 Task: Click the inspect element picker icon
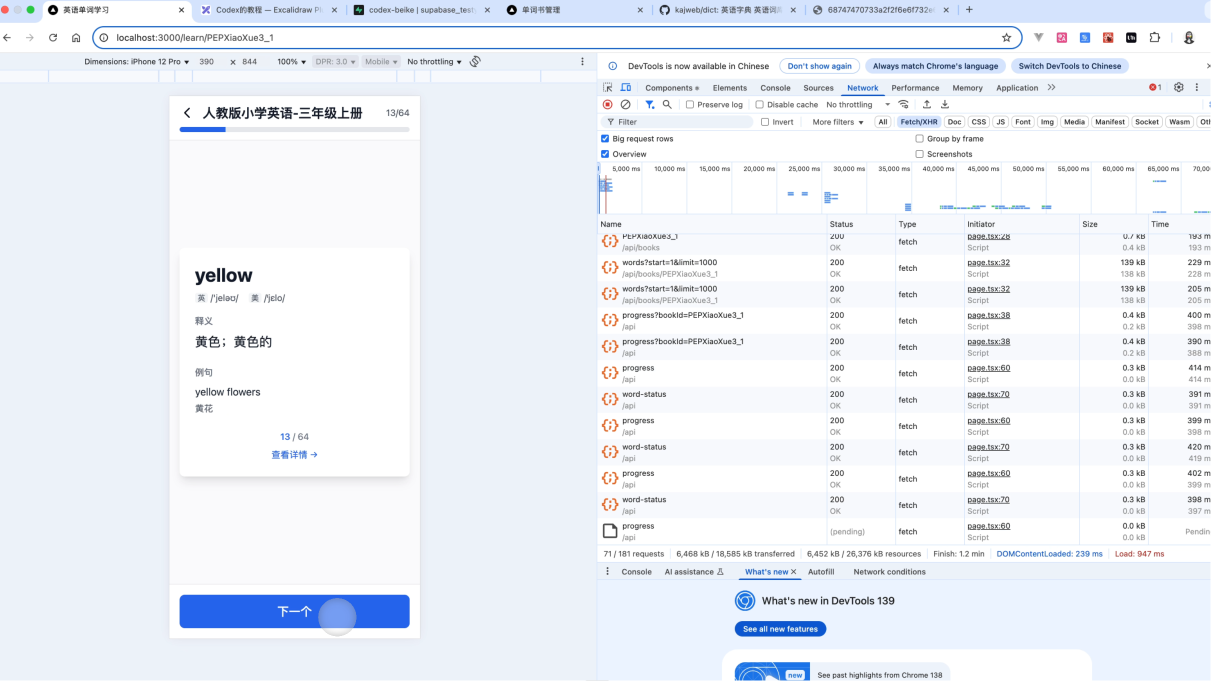pos(607,88)
